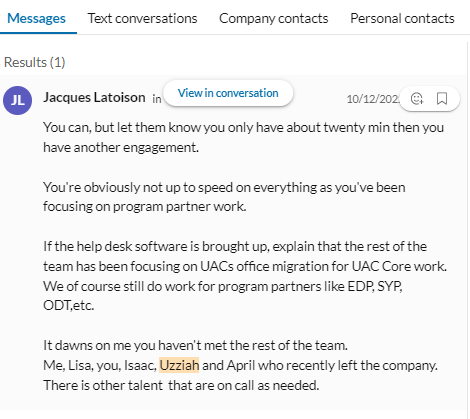The height and width of the screenshot is (419, 470).
Task: Click the JL avatar circle
Action: coord(18,100)
